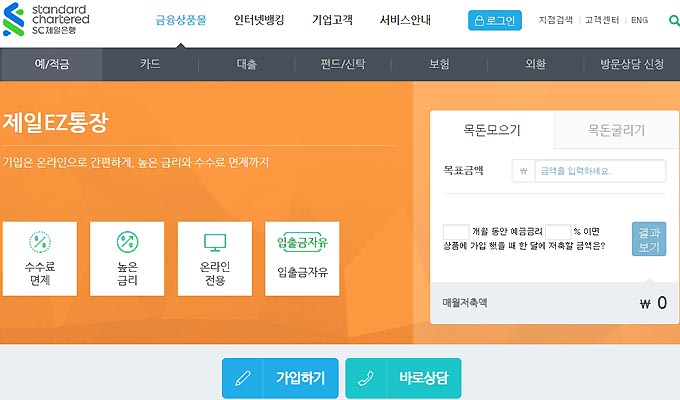Open the 지점검색 link

(556, 20)
